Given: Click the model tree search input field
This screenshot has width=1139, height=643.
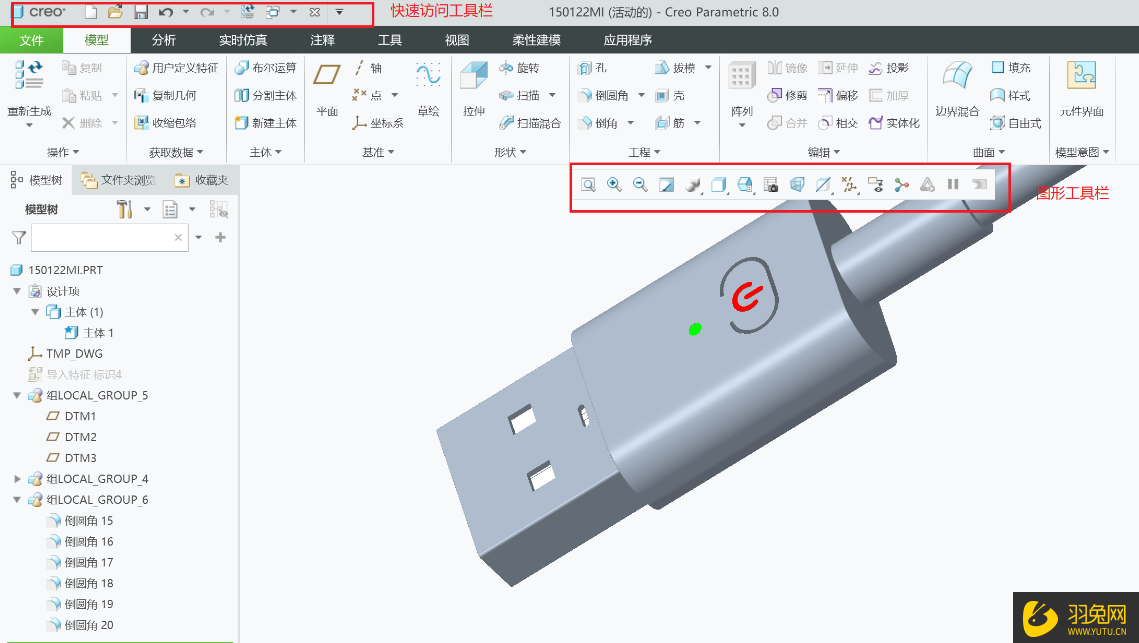Looking at the screenshot, I should [x=102, y=238].
